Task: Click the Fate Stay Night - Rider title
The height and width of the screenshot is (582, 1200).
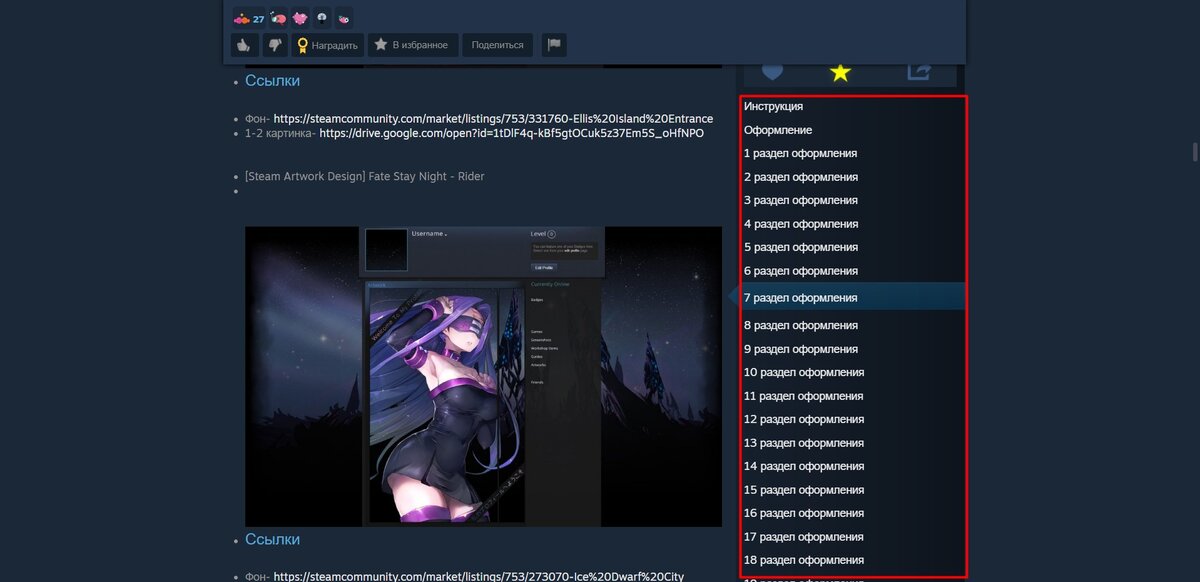Action: pyautogui.click(x=364, y=176)
